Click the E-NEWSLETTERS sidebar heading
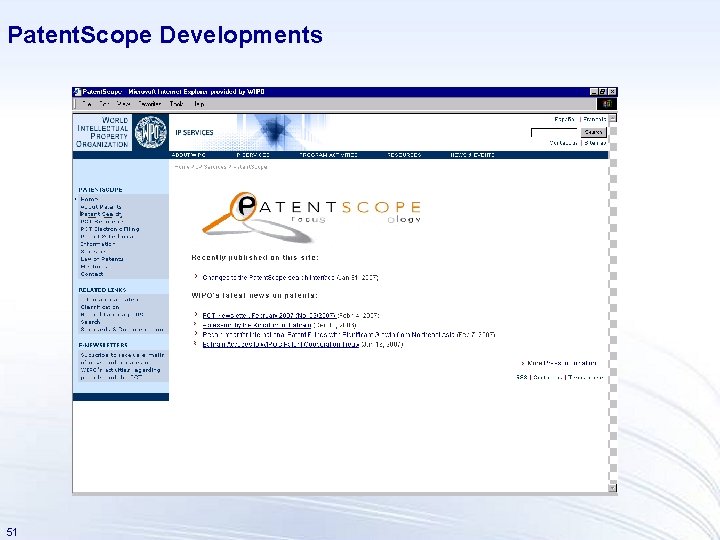The width and height of the screenshot is (720, 540). coord(103,345)
